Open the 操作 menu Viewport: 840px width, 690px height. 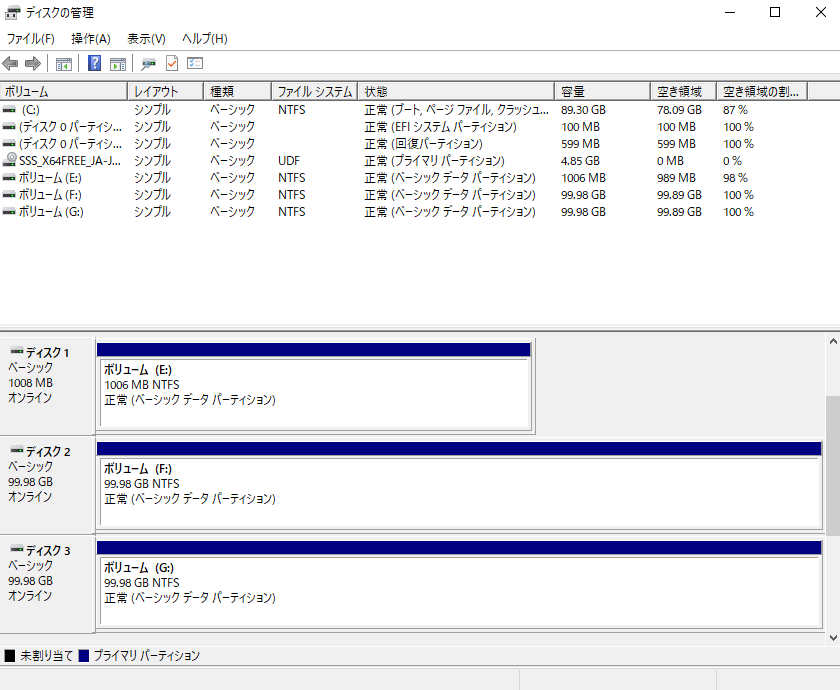click(x=89, y=38)
